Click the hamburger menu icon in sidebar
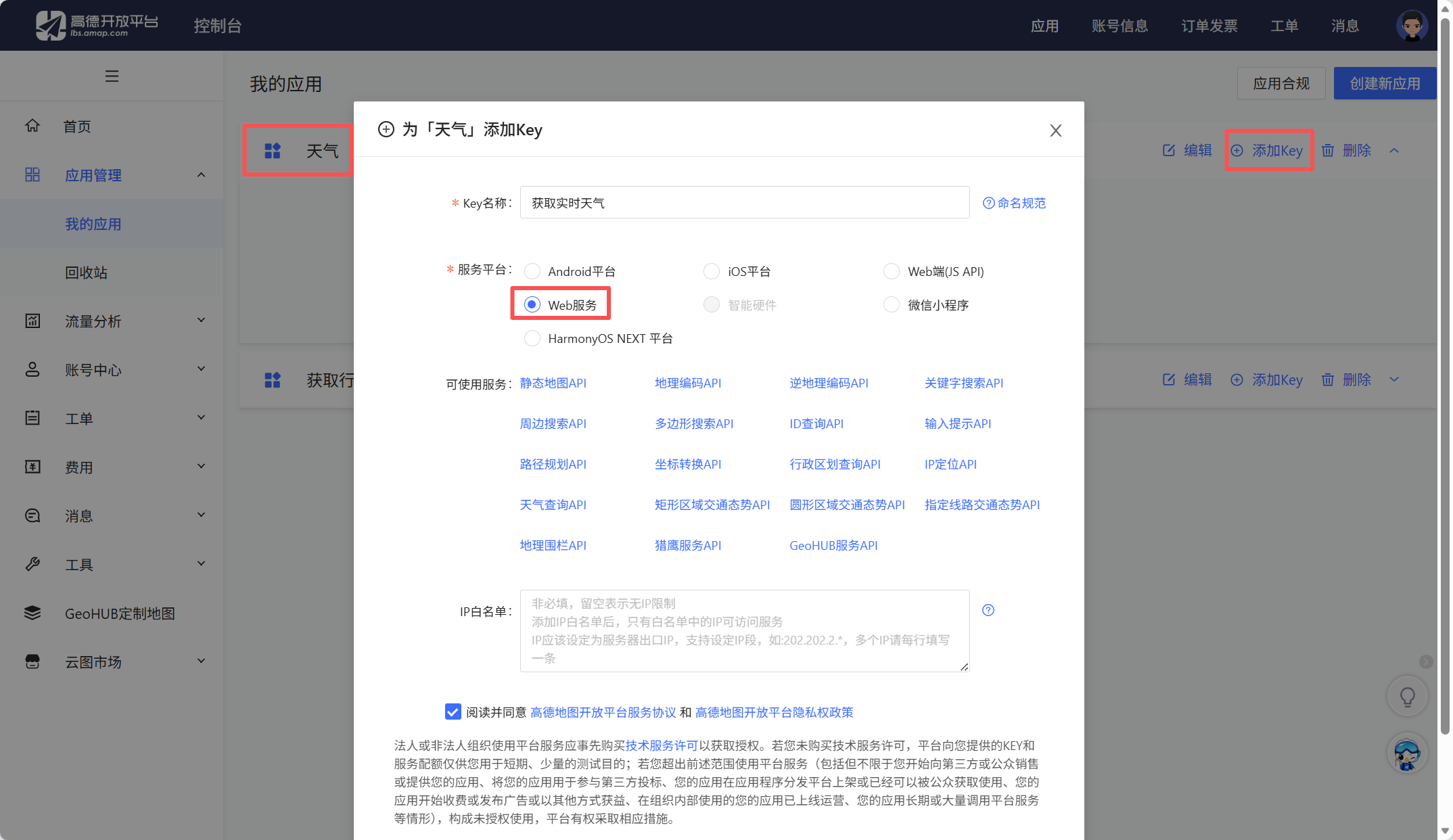 tap(112, 76)
